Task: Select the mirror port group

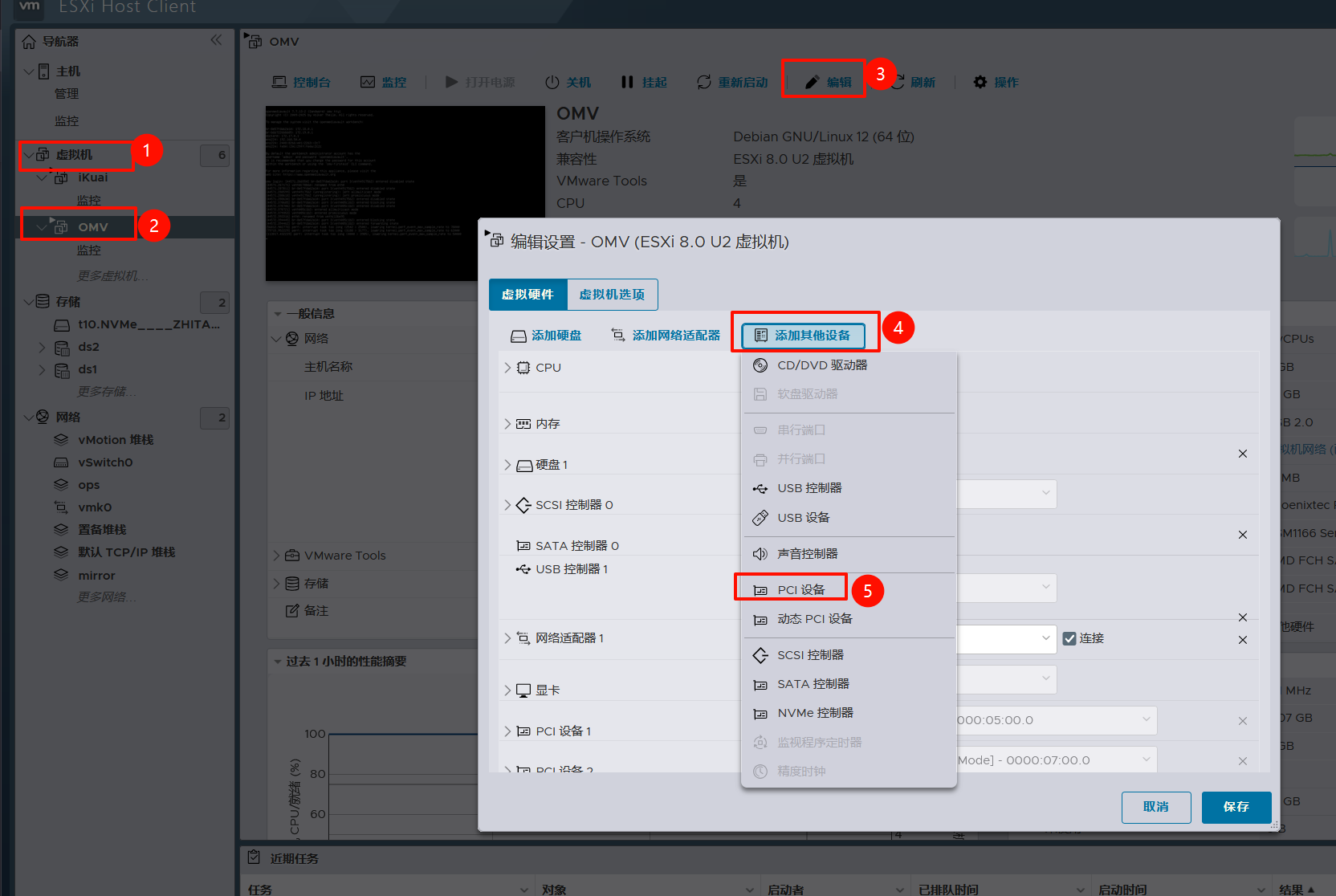Action: click(x=96, y=576)
